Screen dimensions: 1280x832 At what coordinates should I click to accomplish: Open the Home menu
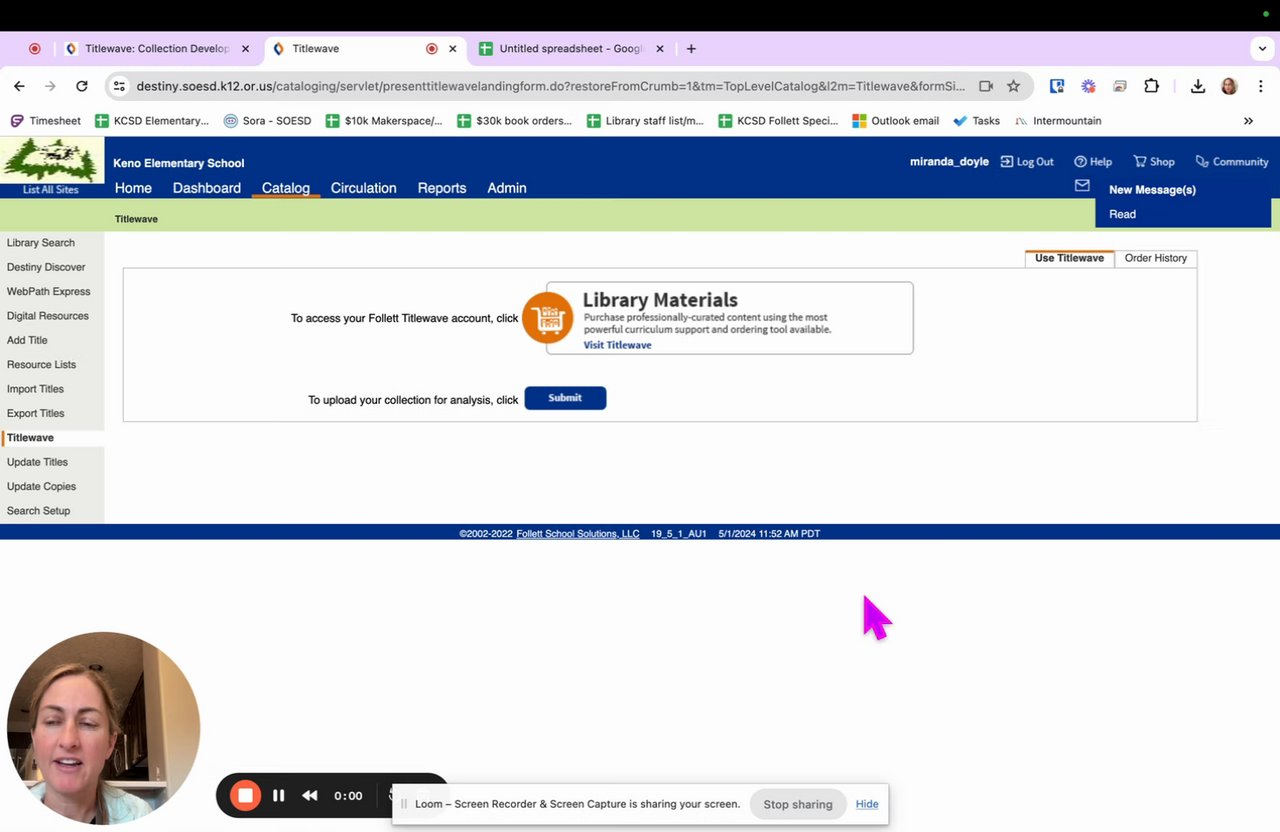pos(133,188)
